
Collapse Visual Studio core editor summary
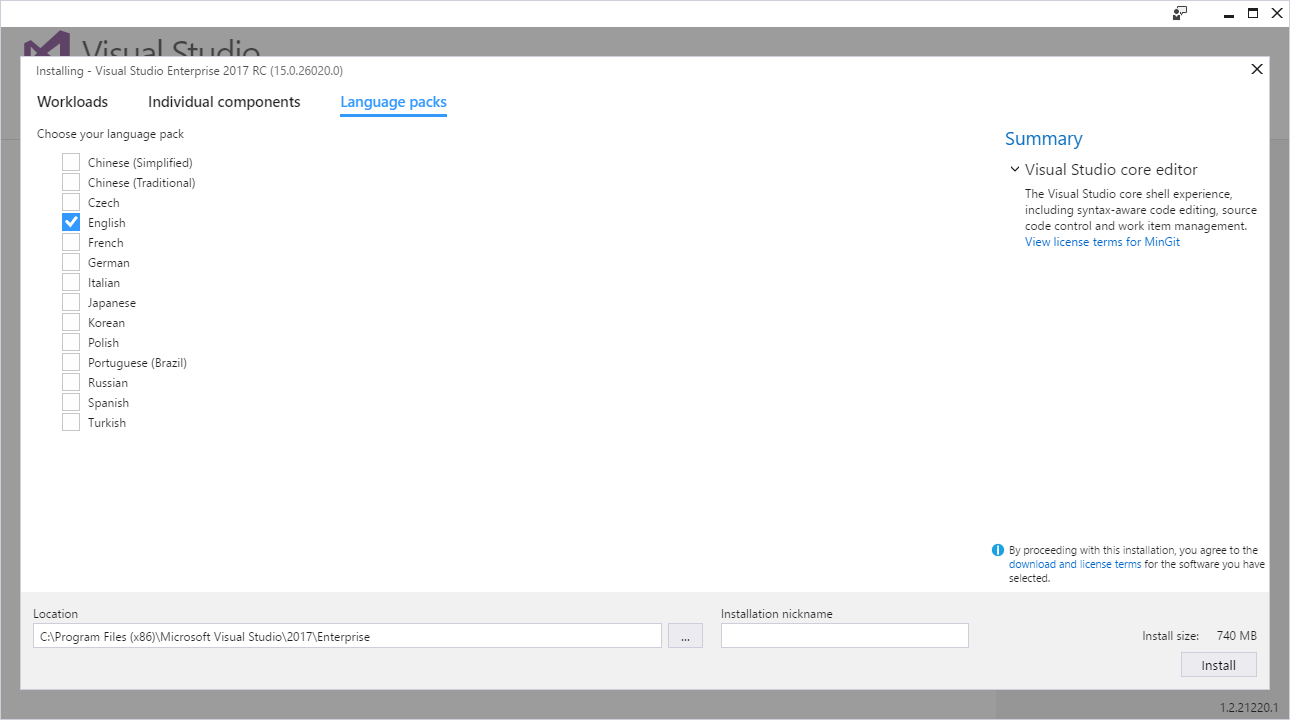point(1015,170)
